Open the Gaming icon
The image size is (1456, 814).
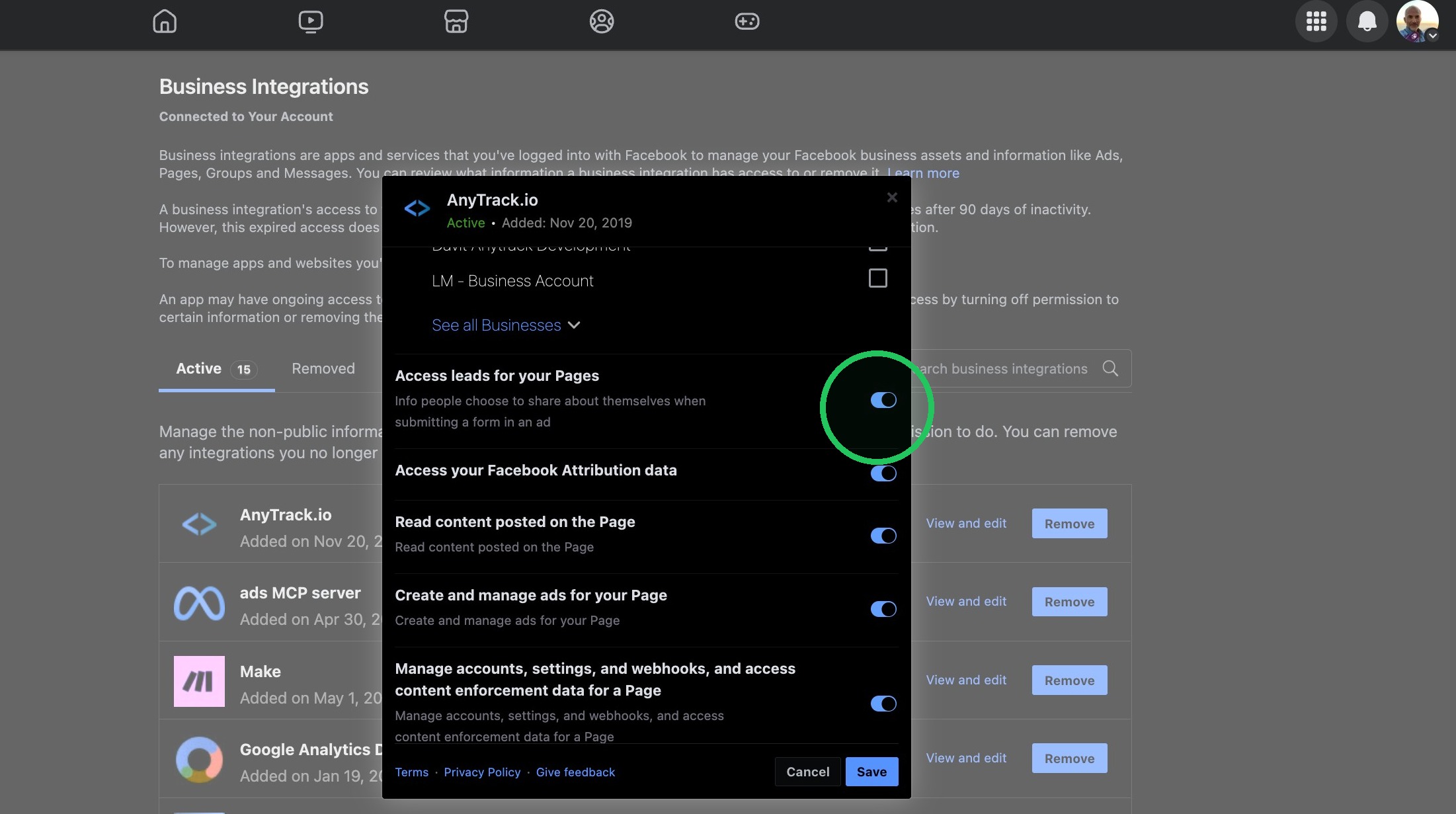(747, 21)
